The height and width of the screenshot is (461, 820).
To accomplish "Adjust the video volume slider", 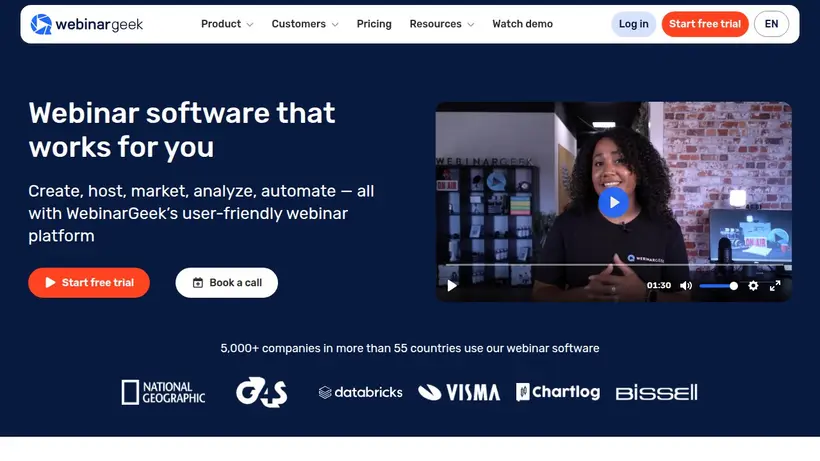I will pyautogui.click(x=719, y=286).
